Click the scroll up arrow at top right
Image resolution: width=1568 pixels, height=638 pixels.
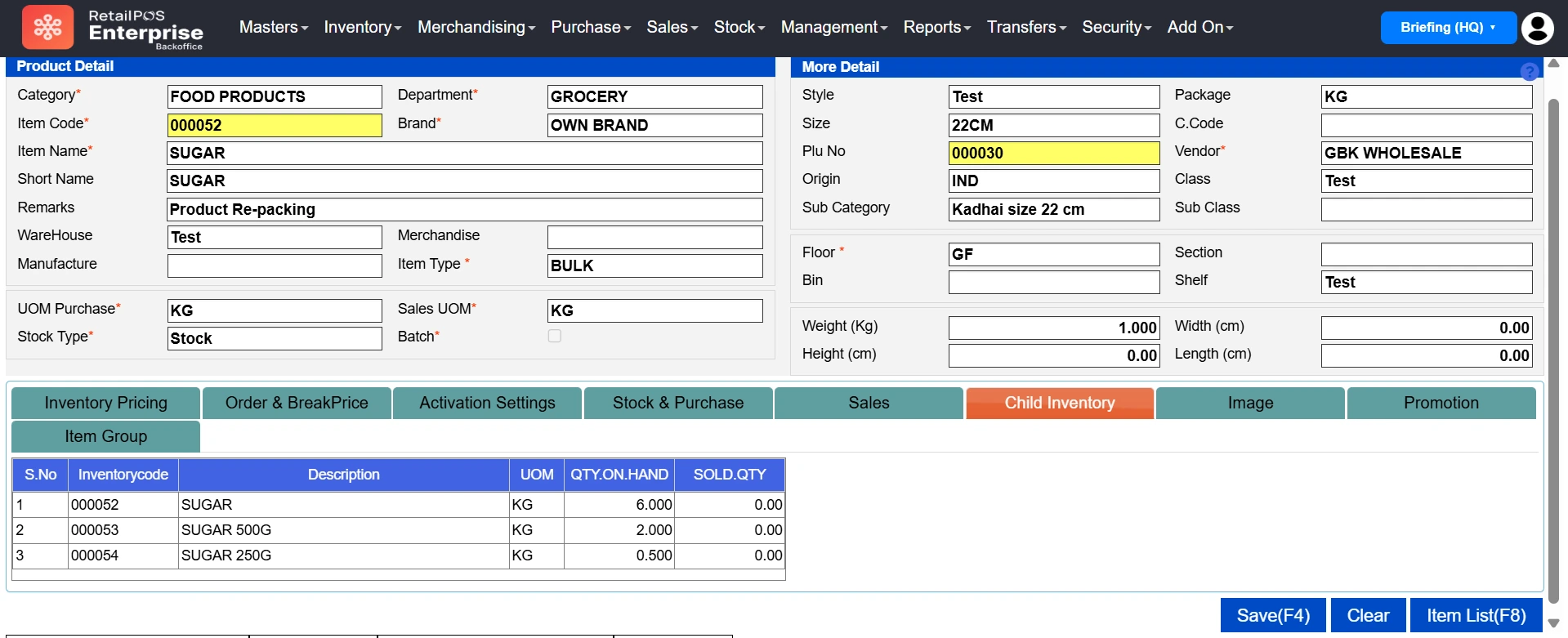coord(1553,64)
